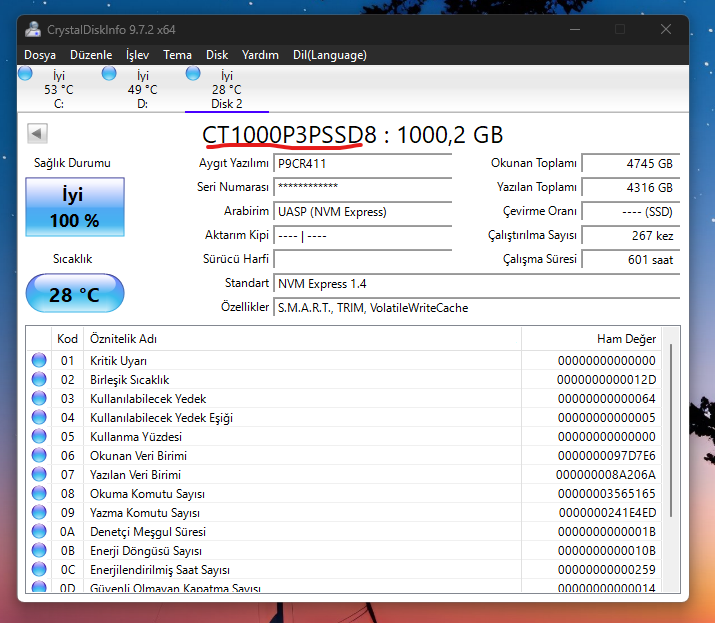This screenshot has width=715, height=623.
Task: Click the status orb of Yazılan Veri Birimi row
Action: [39, 474]
